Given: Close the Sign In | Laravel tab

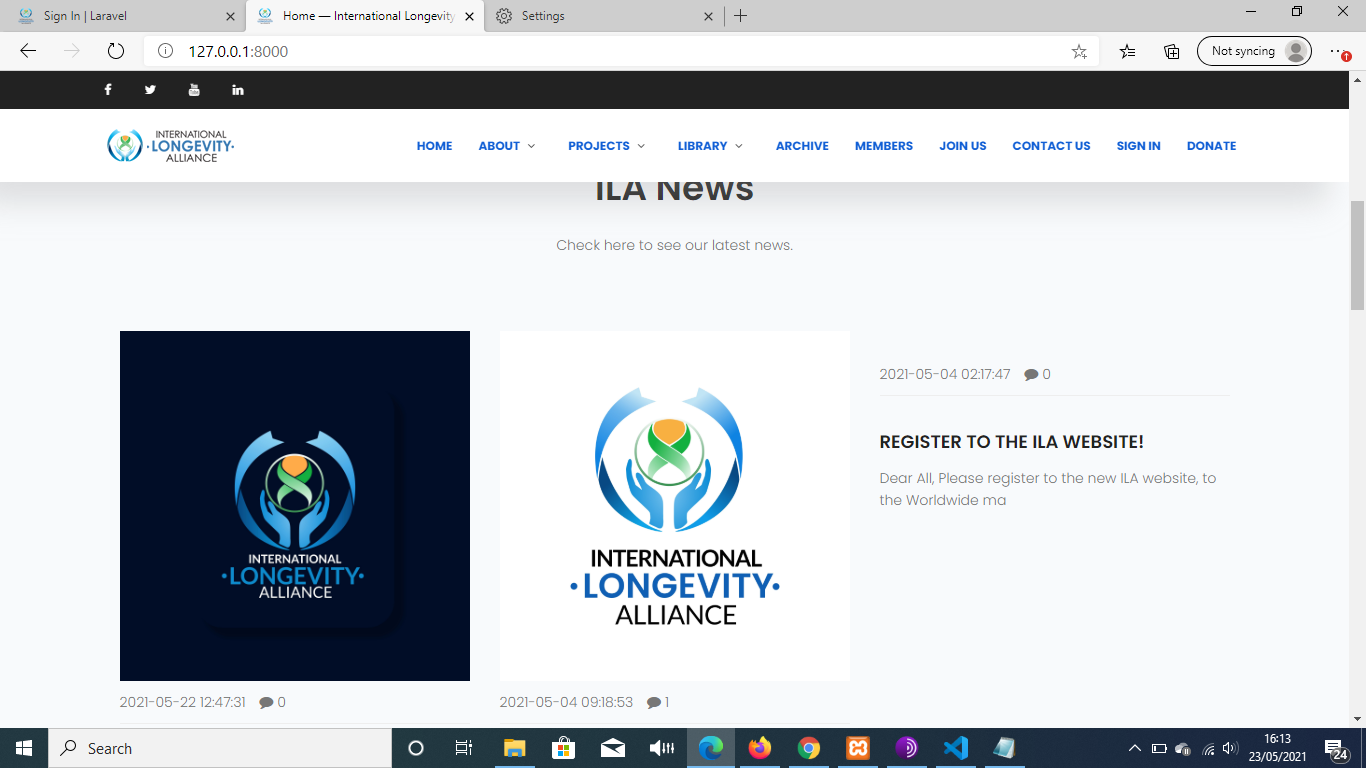Looking at the screenshot, I should [230, 16].
